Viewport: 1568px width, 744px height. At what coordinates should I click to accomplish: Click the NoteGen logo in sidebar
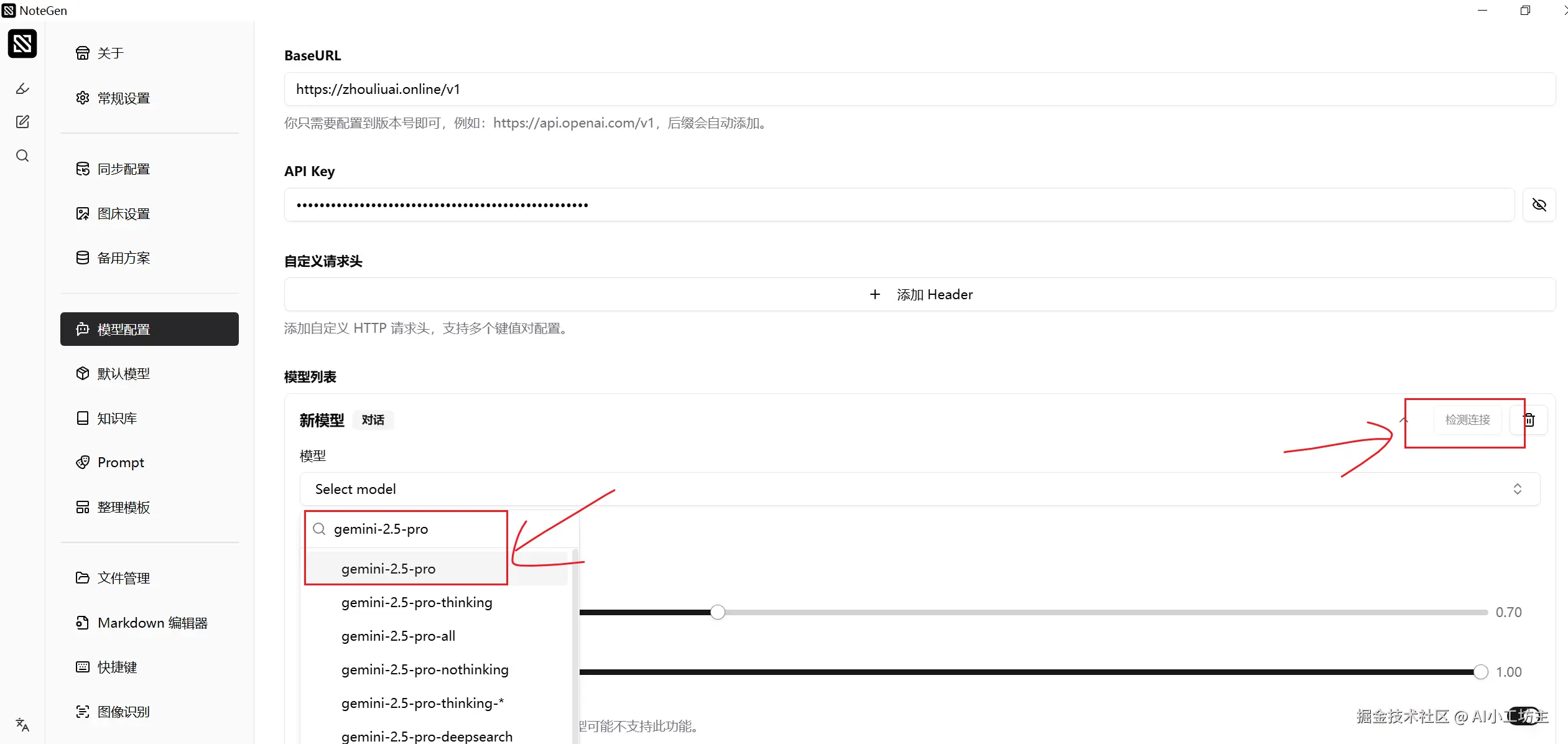click(x=22, y=44)
